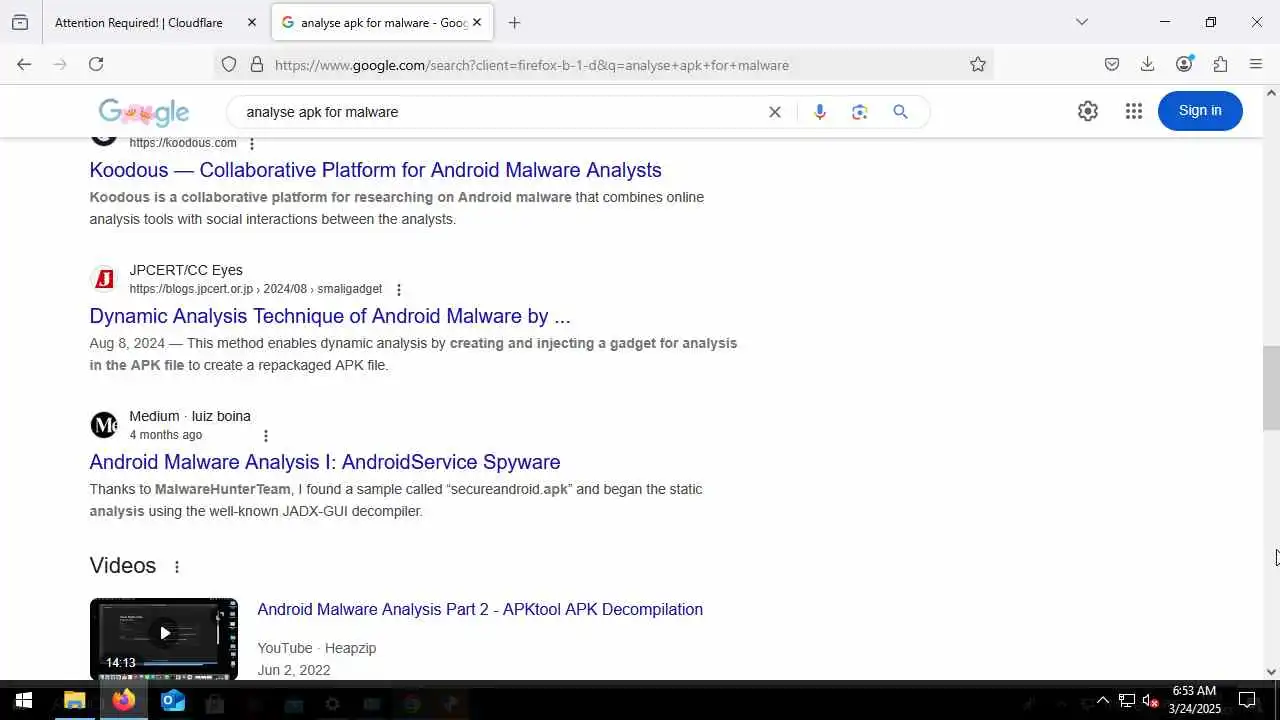Click the page vertical scrollbar thumb
This screenshot has height=720, width=1280.
point(1271,388)
